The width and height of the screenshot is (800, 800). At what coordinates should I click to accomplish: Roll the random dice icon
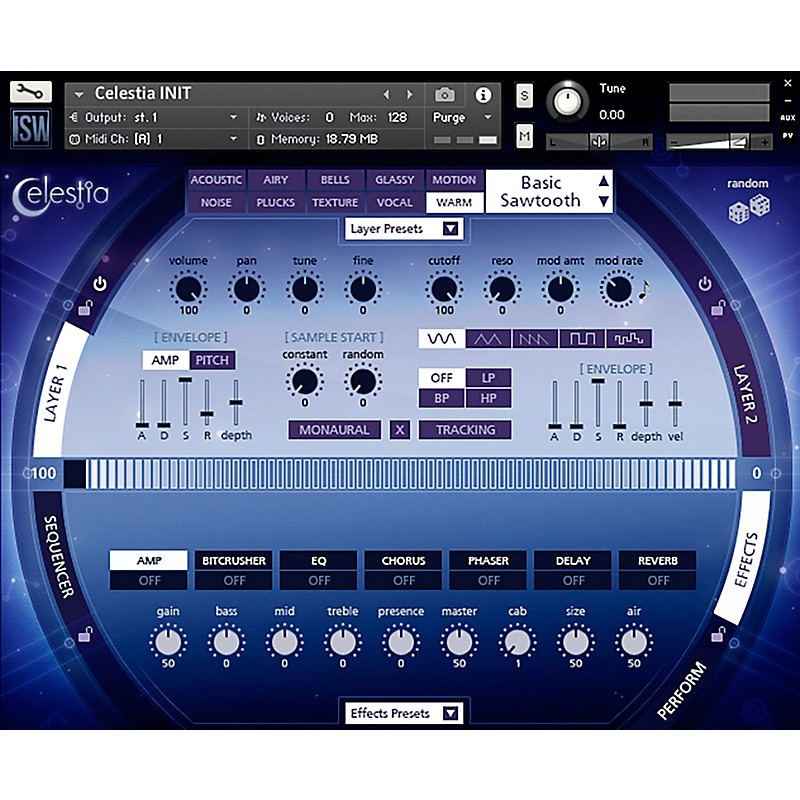(x=749, y=207)
